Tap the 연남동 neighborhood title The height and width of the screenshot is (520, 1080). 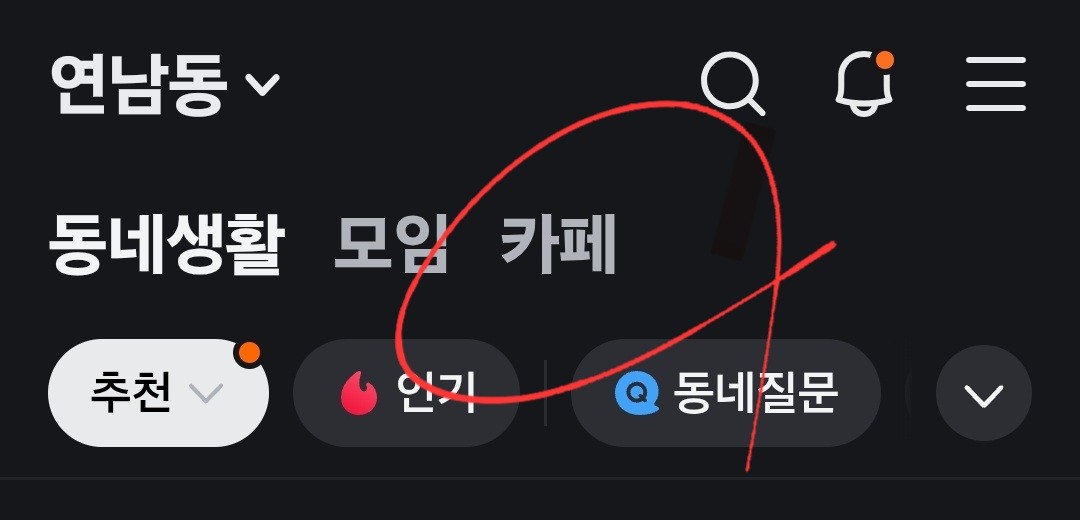[138, 84]
